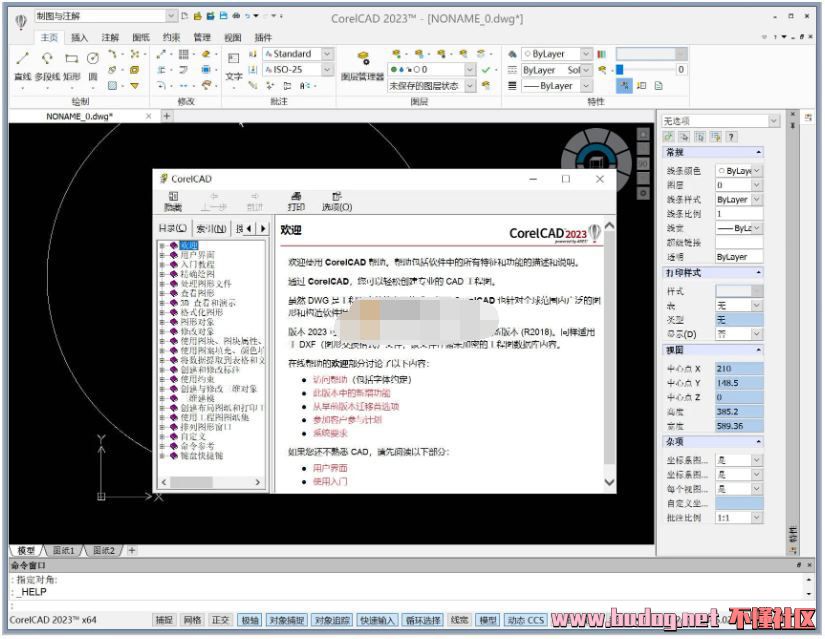This screenshot has width=825, height=639.
Task: Click the Undo arrow in quick toolbar
Action: pos(248,16)
